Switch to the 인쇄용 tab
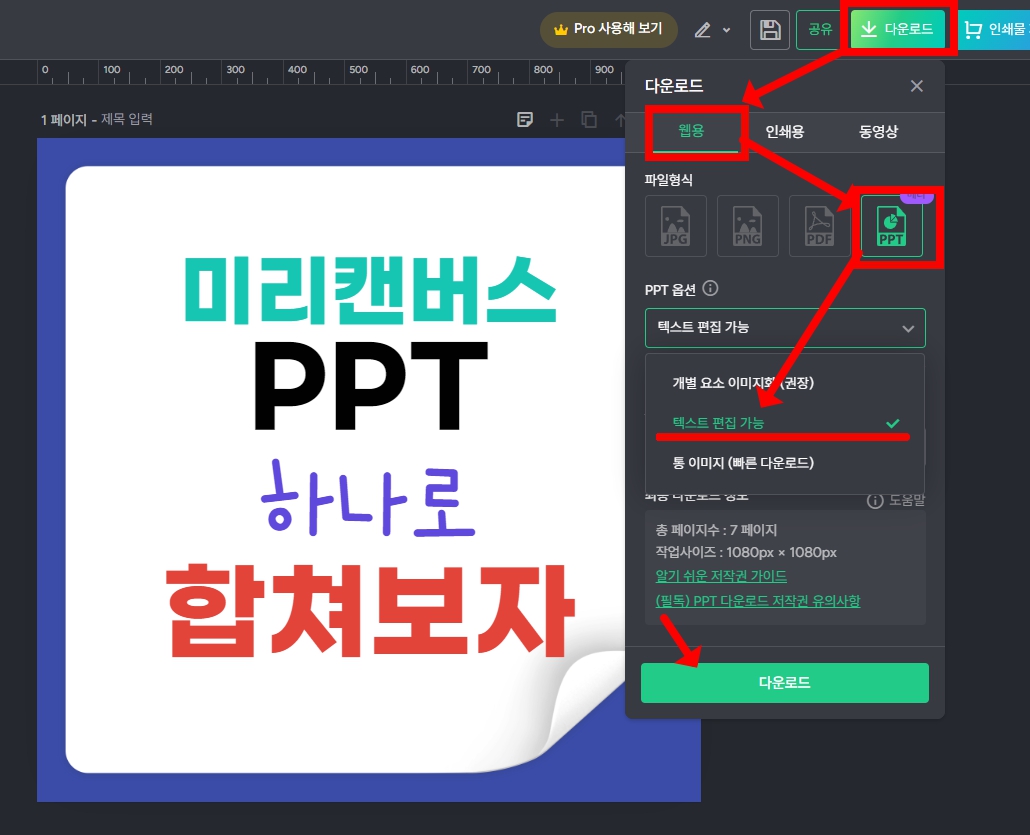Image resolution: width=1030 pixels, height=835 pixels. pos(784,132)
